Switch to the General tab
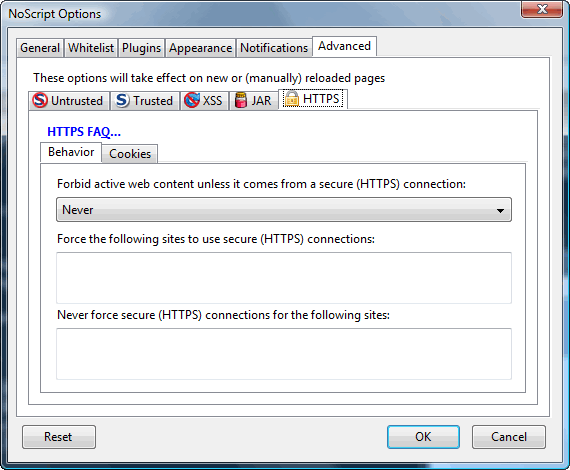 click(x=40, y=48)
